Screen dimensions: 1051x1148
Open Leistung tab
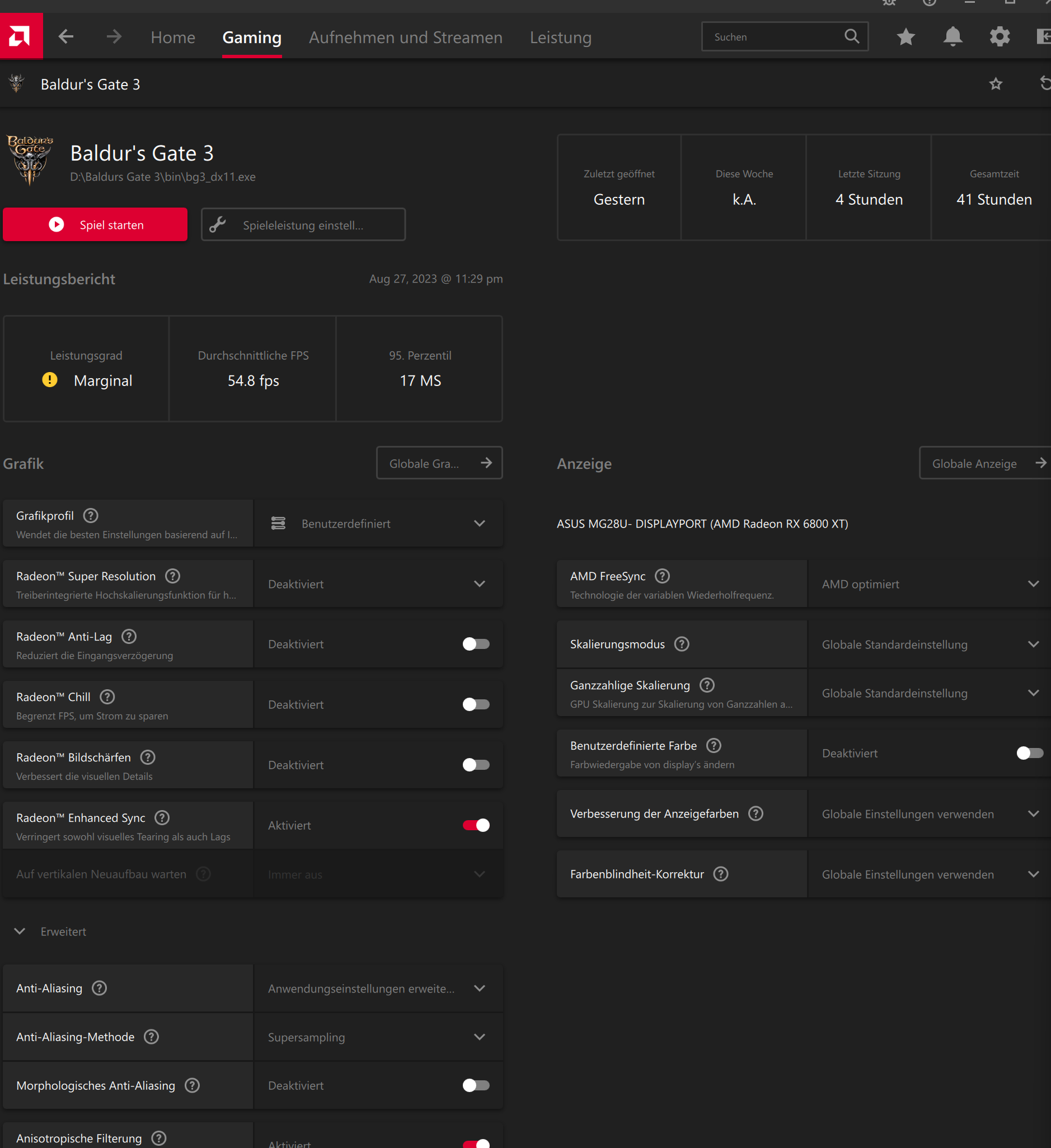(x=561, y=37)
